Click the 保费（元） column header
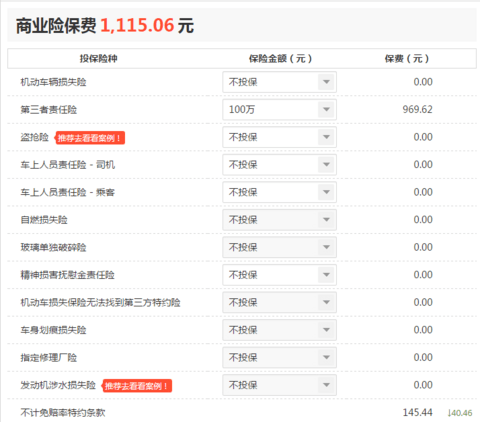Image resolution: width=480 pixels, height=422 pixels. click(x=407, y=59)
